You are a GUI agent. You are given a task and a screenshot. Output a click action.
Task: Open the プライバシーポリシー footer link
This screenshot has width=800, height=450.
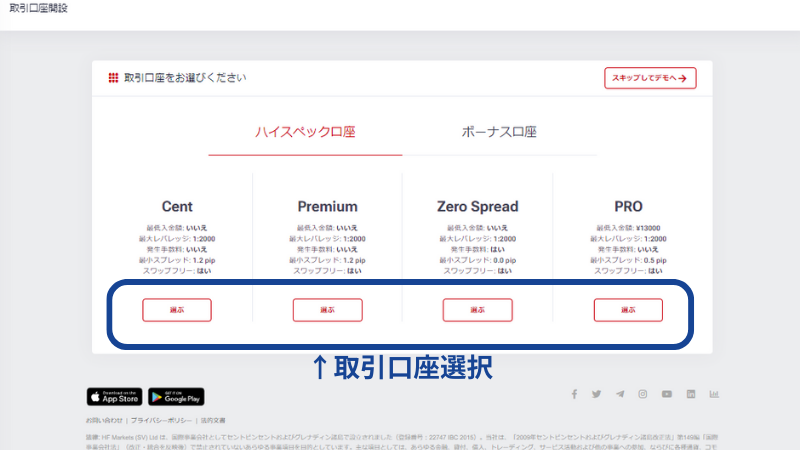160,421
